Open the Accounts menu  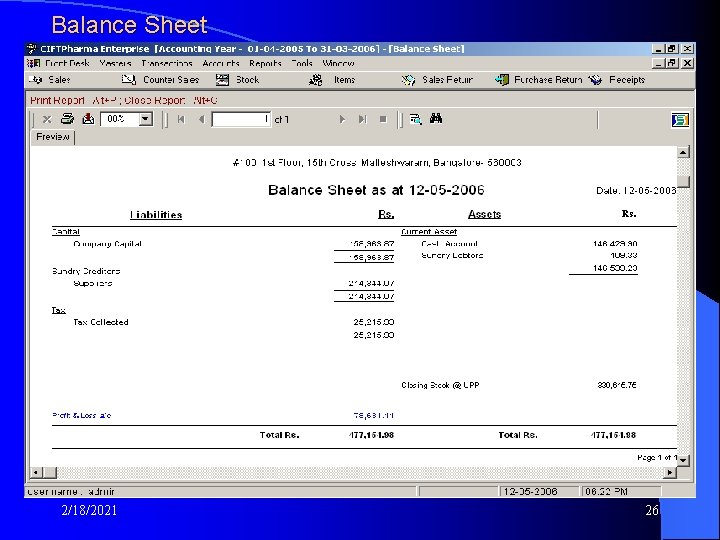(x=221, y=63)
